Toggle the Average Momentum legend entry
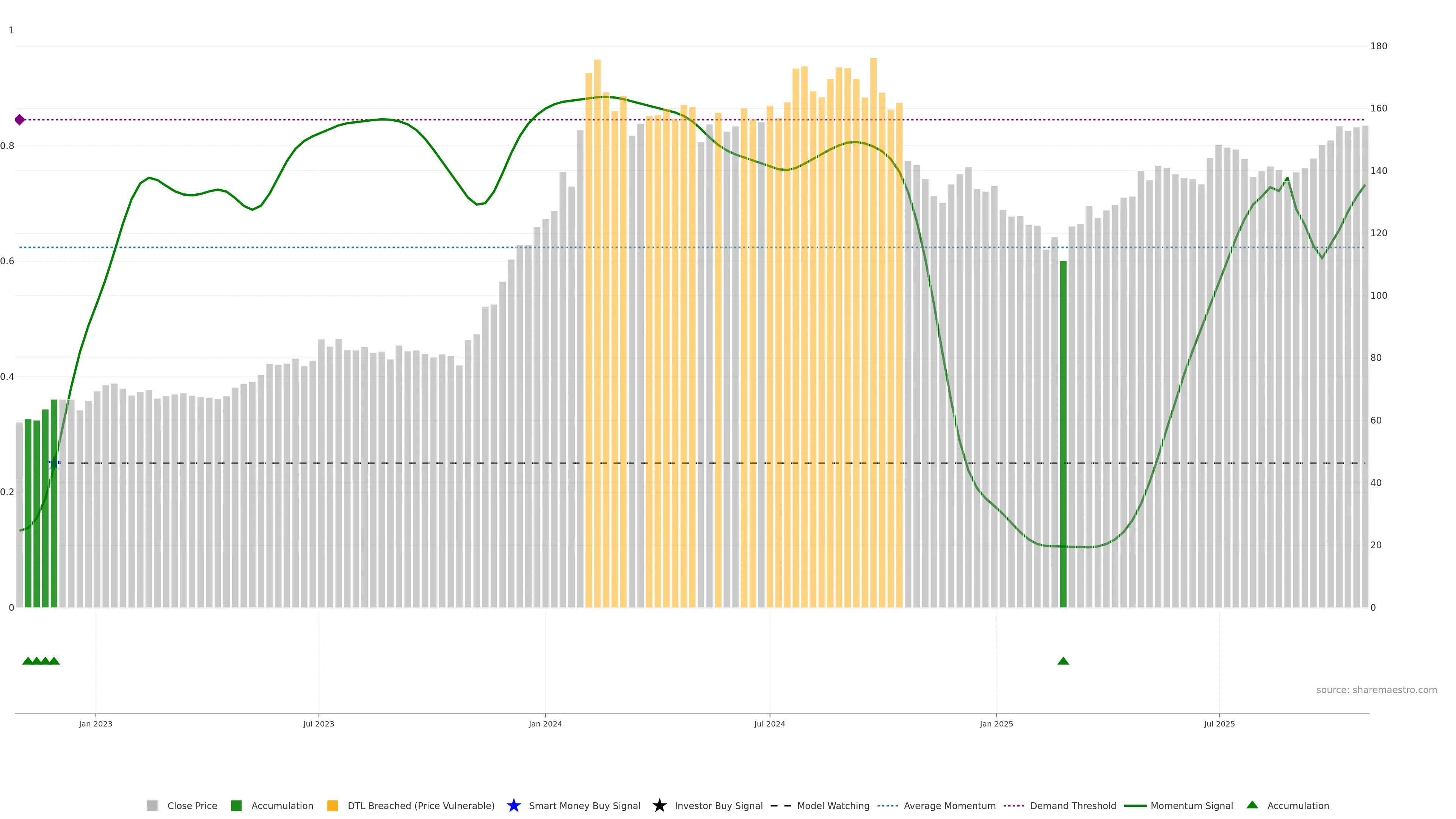 pos(949,805)
